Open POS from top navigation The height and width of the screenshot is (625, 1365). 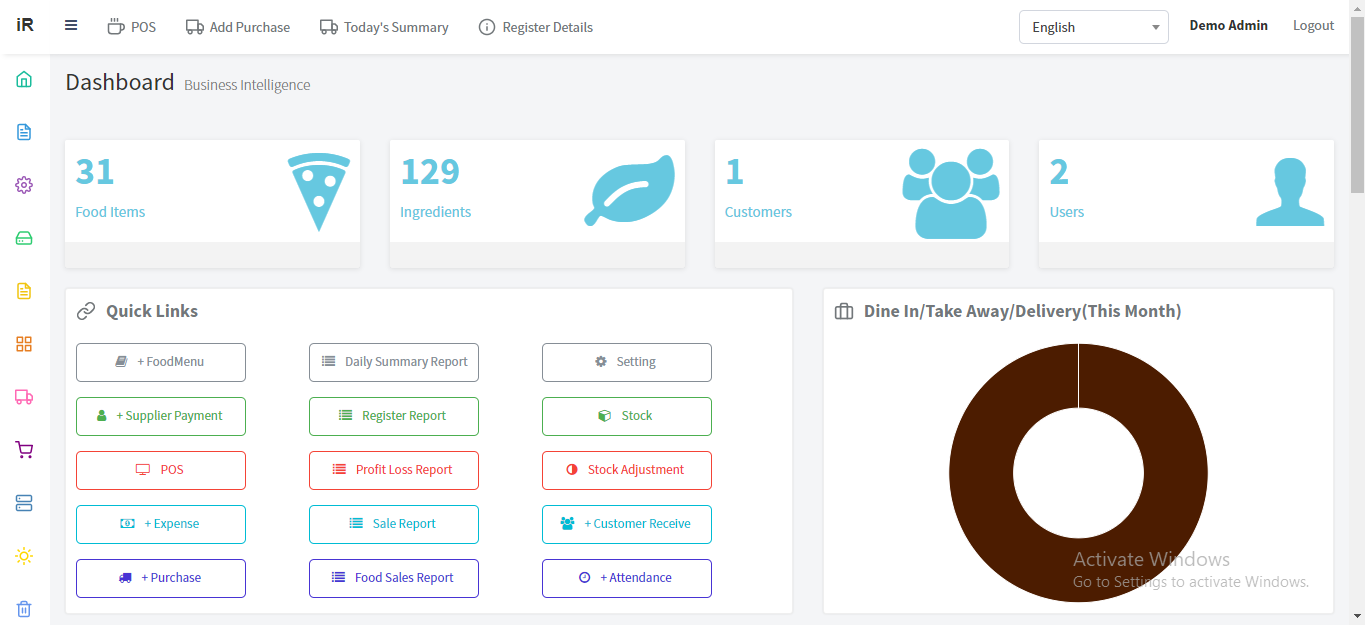click(132, 27)
